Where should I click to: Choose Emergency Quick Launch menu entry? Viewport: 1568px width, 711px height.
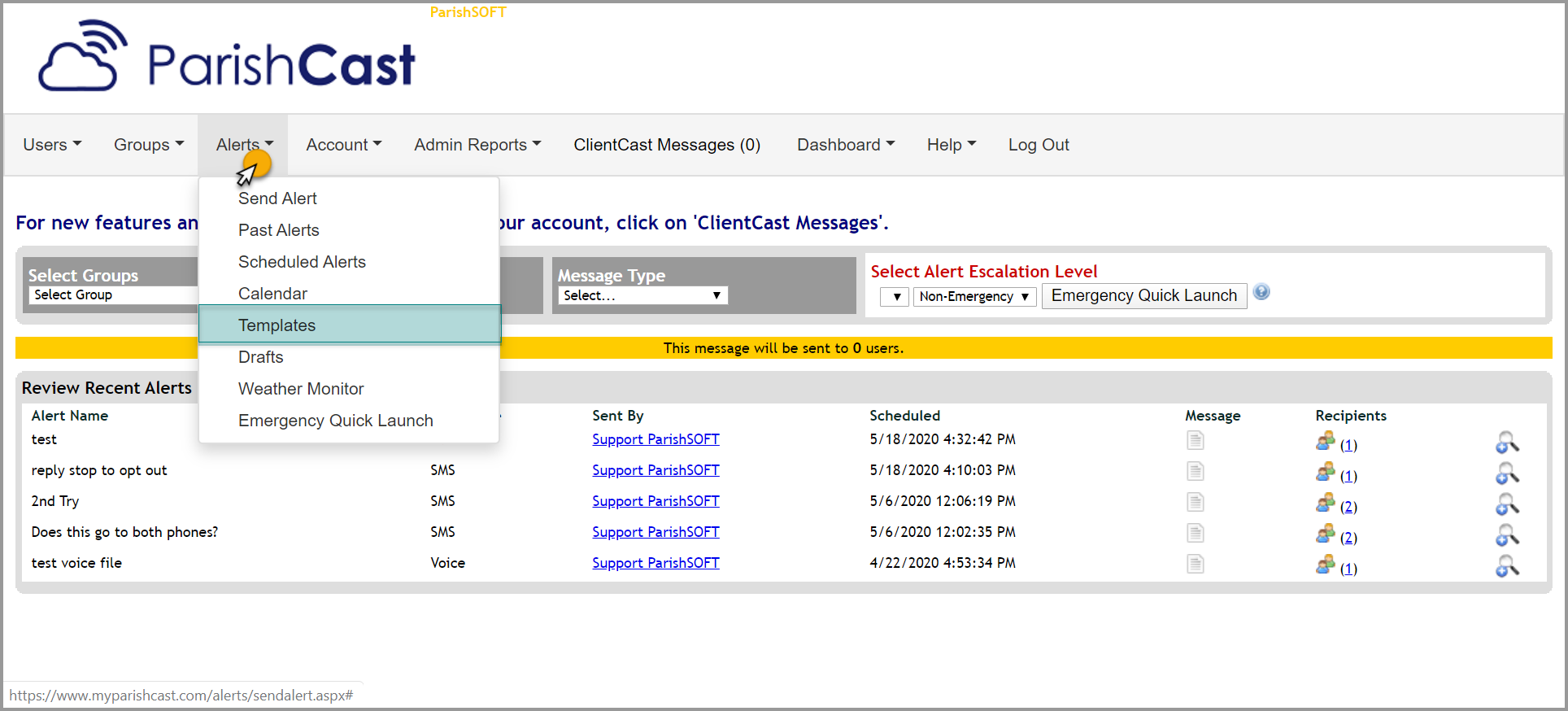336,421
